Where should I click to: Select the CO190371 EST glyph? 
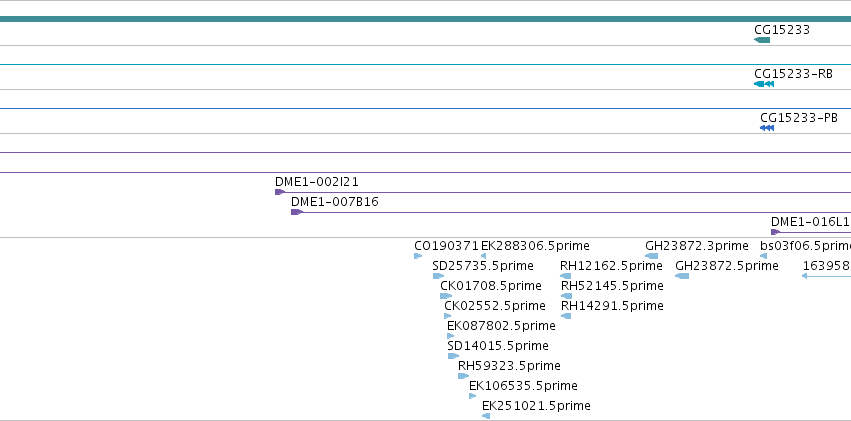click(x=418, y=256)
